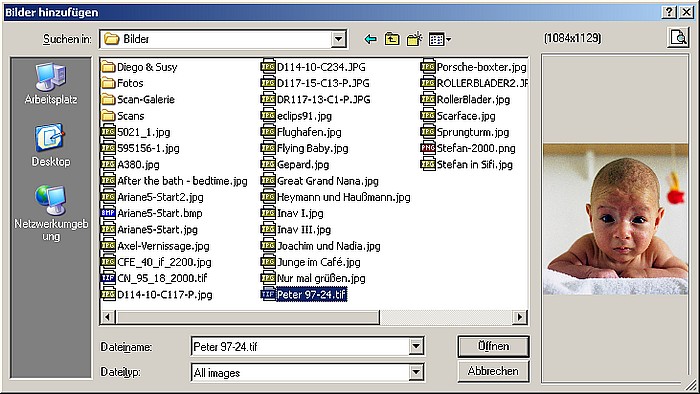Expand the Suchen in folder dropdown

click(339, 39)
